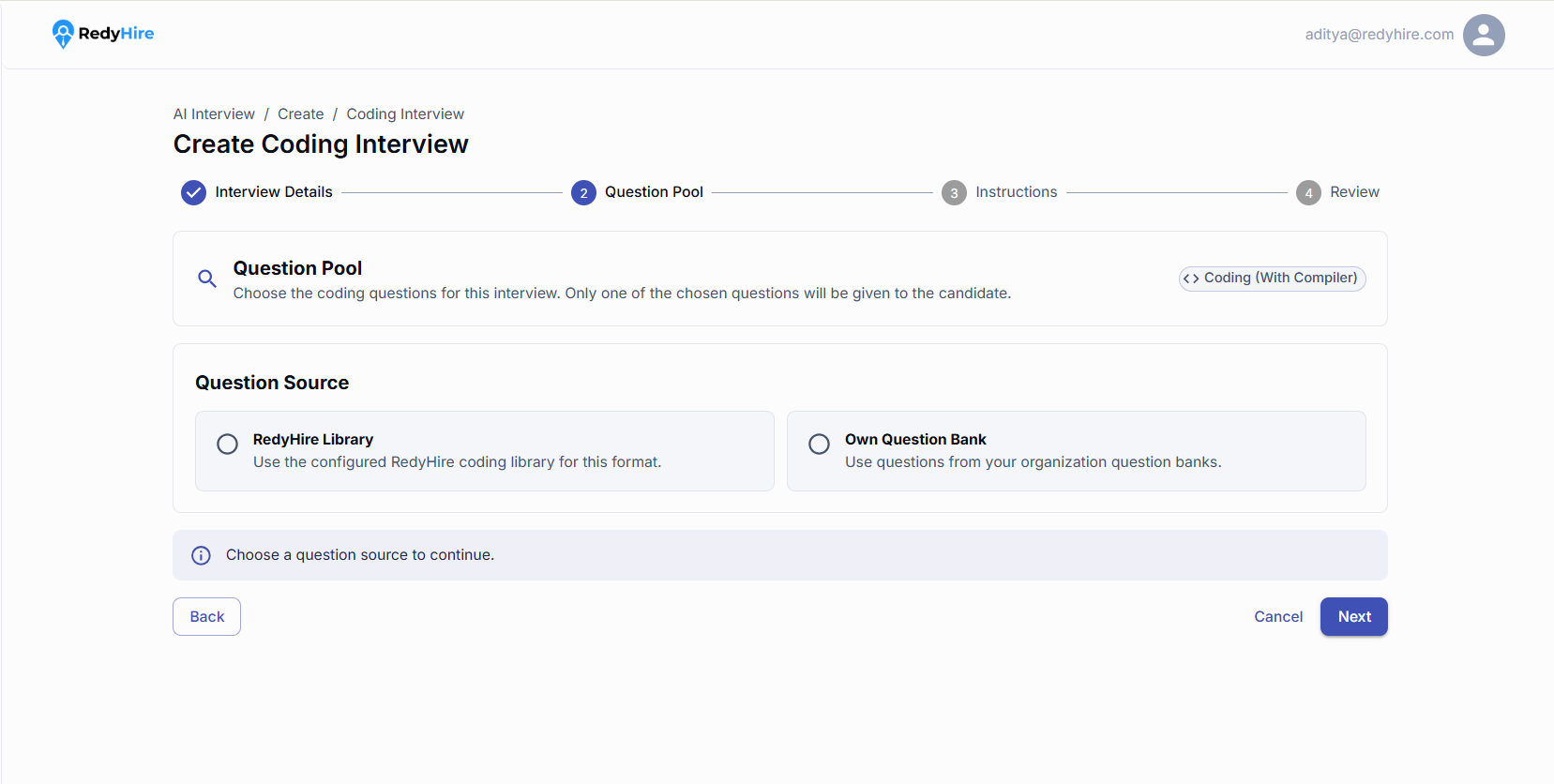Click the aditya@redyhire.com account email
This screenshot has height=784, width=1554.
coord(1379,34)
